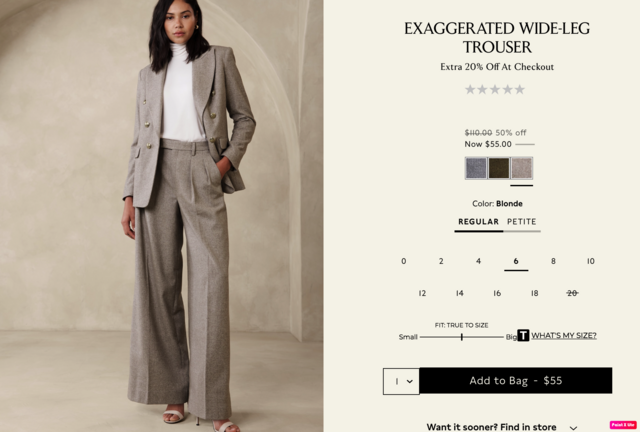Switch to the Regular tab
640x432 pixels.
[478, 222]
